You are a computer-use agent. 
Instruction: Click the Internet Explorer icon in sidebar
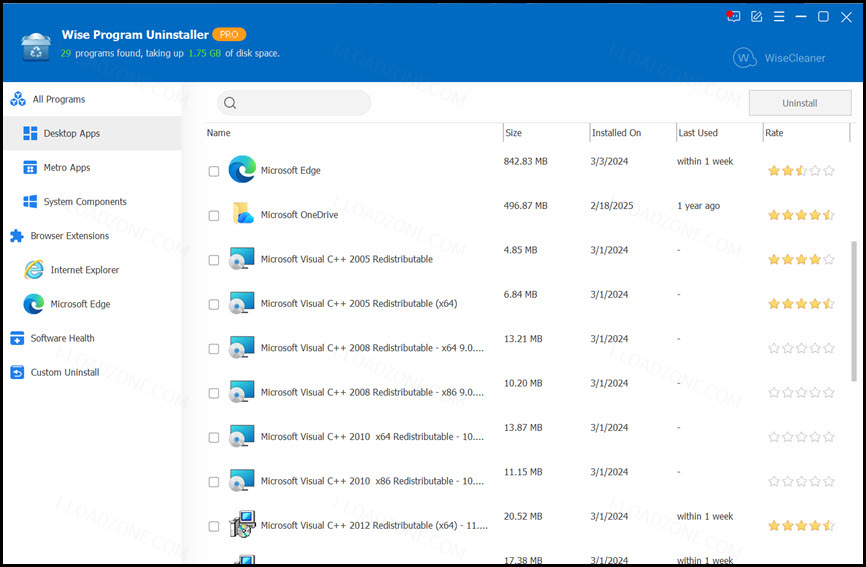click(x=34, y=269)
